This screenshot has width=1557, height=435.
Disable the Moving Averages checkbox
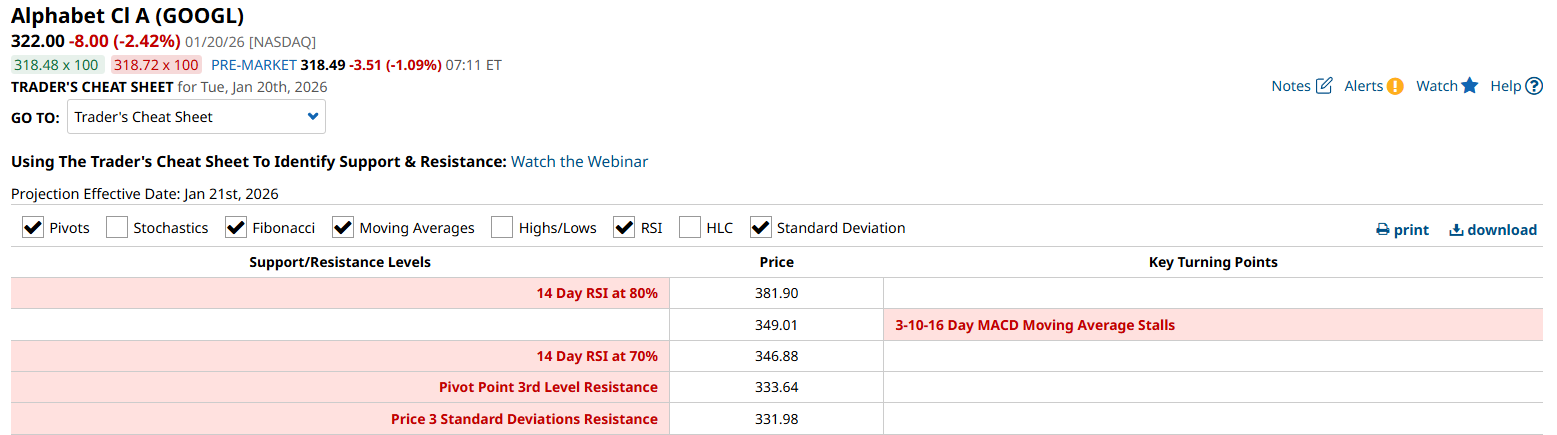[x=343, y=228]
